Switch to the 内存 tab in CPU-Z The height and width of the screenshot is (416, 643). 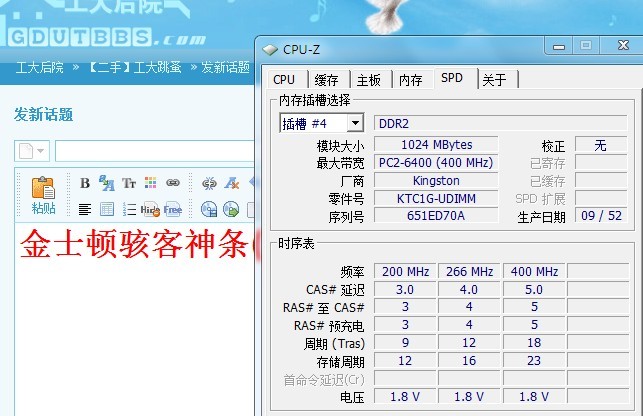point(411,80)
